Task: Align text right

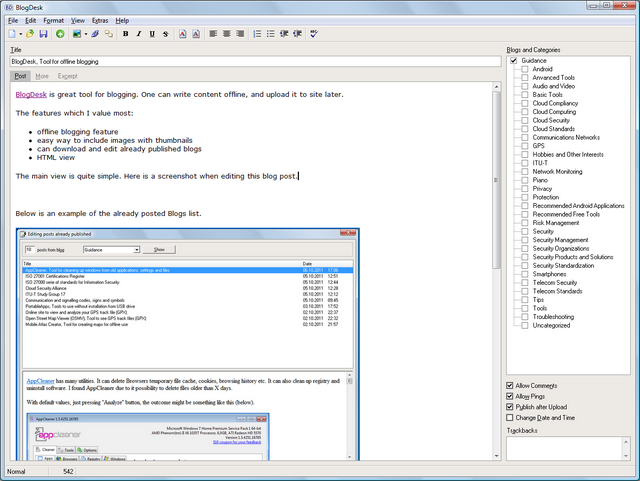Action: (240, 34)
